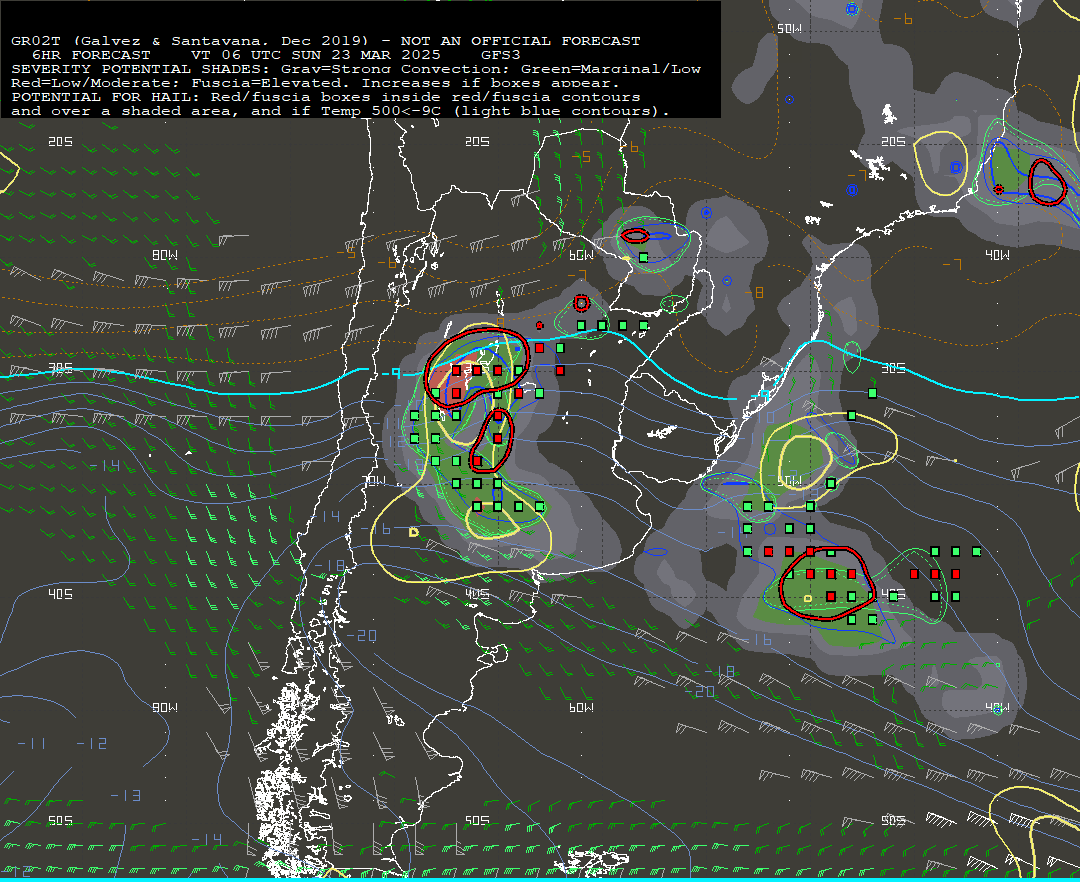Click the 'and over a shaded area' legend line
1080x882 pixels.
click(340, 111)
